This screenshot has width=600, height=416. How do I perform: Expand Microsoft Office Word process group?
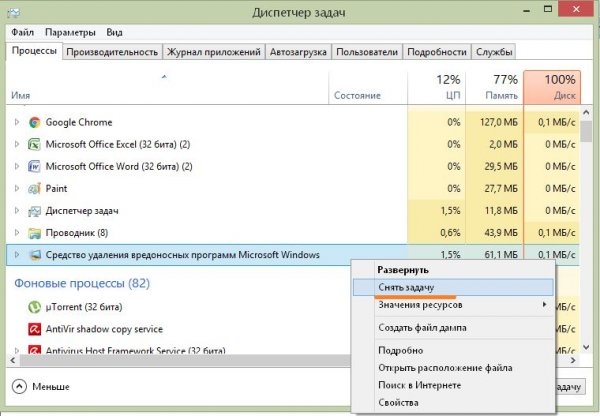point(16,166)
